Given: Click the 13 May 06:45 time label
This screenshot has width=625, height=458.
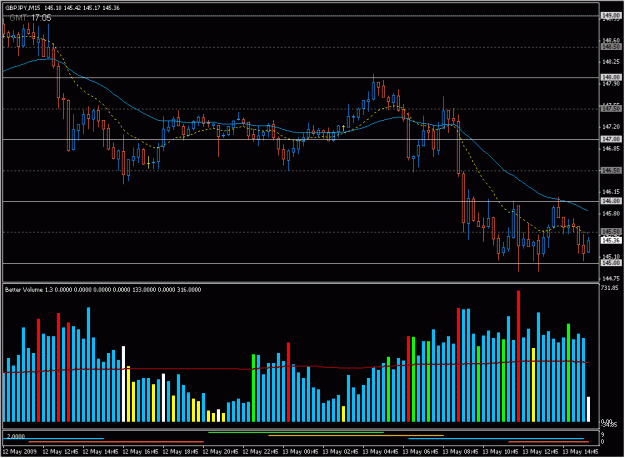Looking at the screenshot, I should (420, 452).
